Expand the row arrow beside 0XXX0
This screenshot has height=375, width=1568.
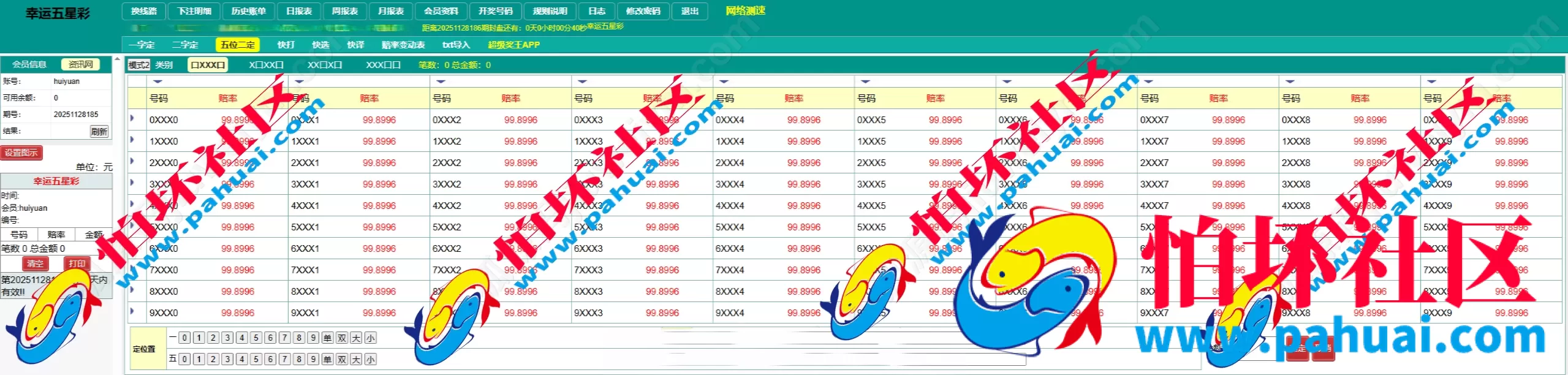coord(132,118)
